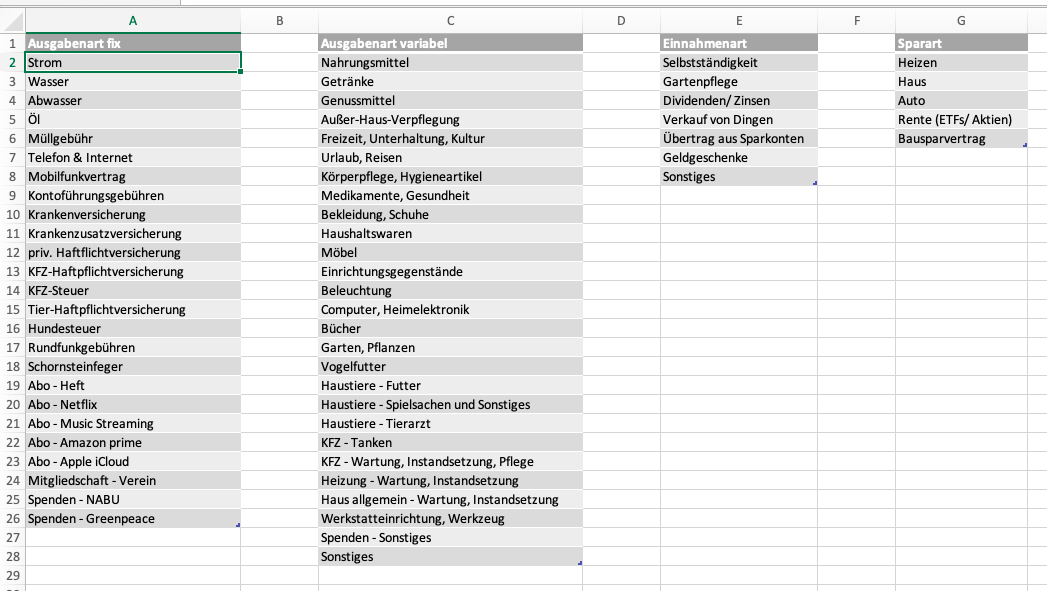This screenshot has height=591, width=1047.
Task: Select the 'Rundfunkgebühren' cell
Action: click(133, 347)
